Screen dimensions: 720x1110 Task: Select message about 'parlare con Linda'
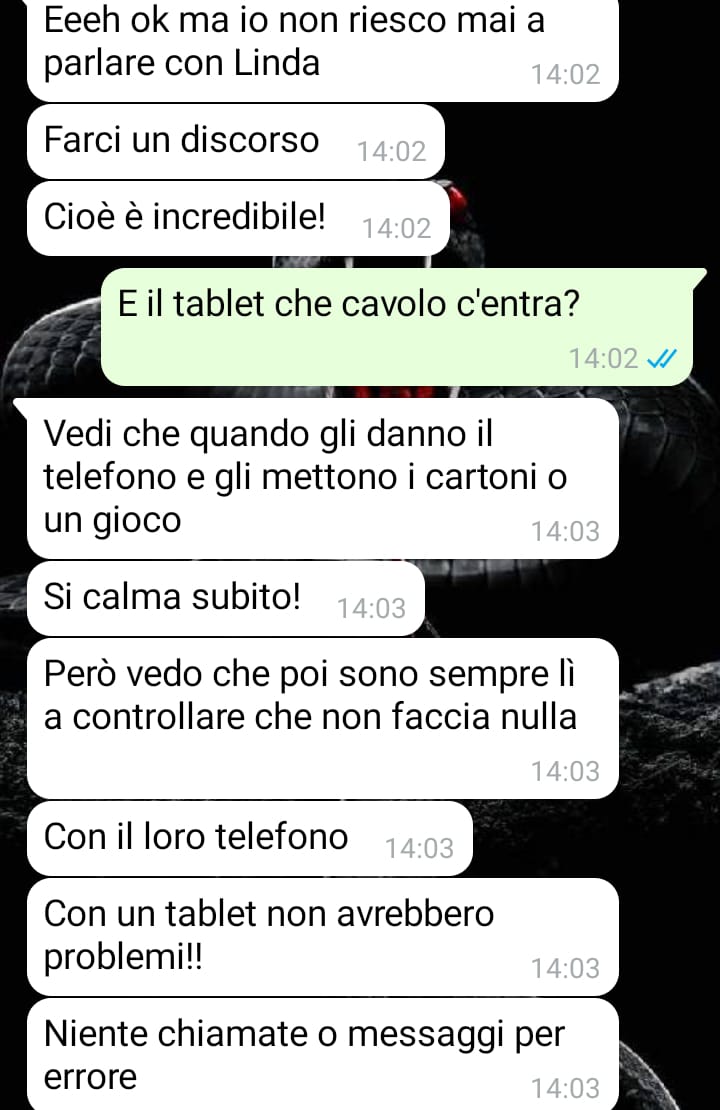click(323, 50)
